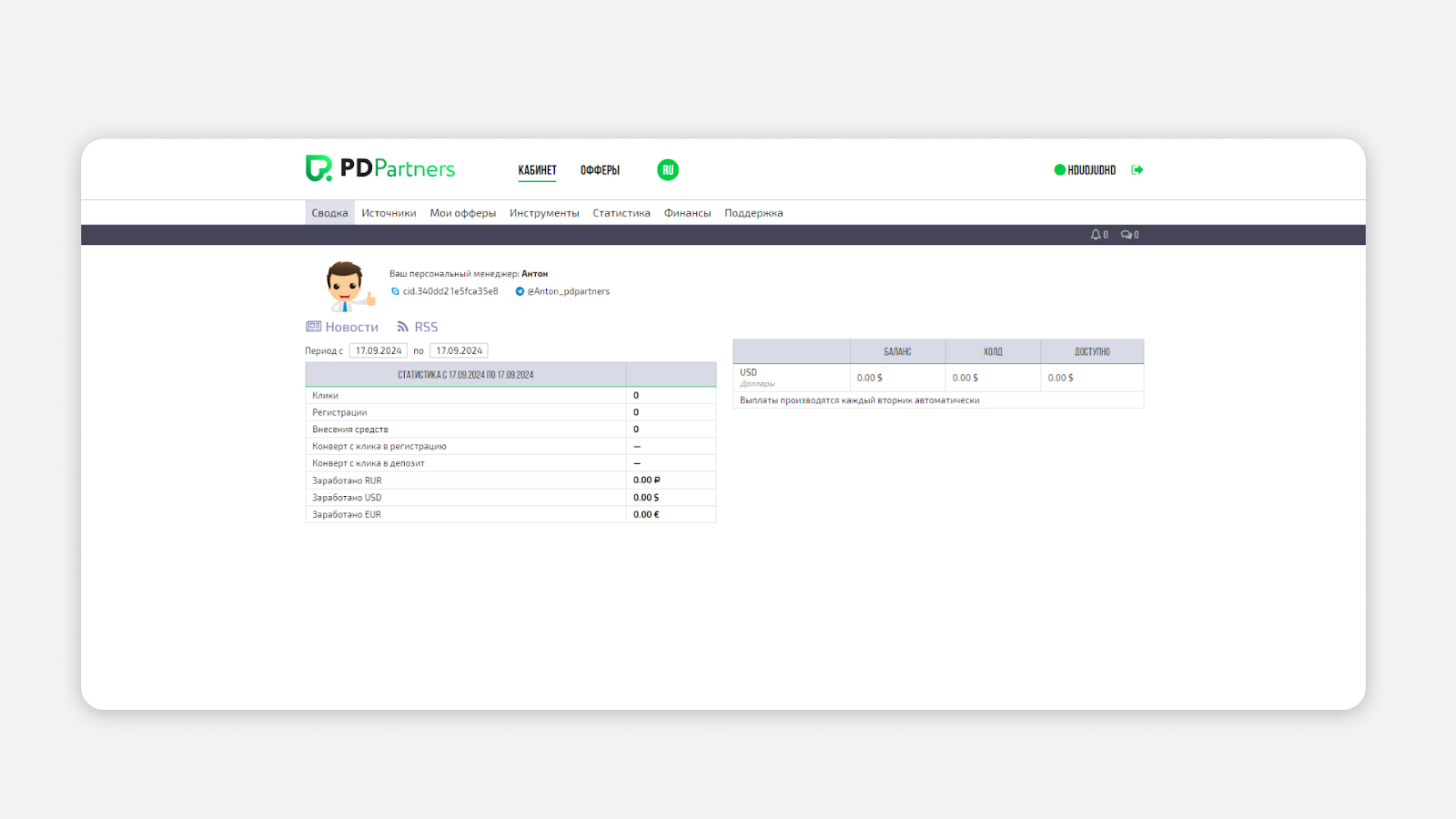Screen dimensions: 1456x819
Task: Click the manager avatar picture
Action: click(x=349, y=286)
